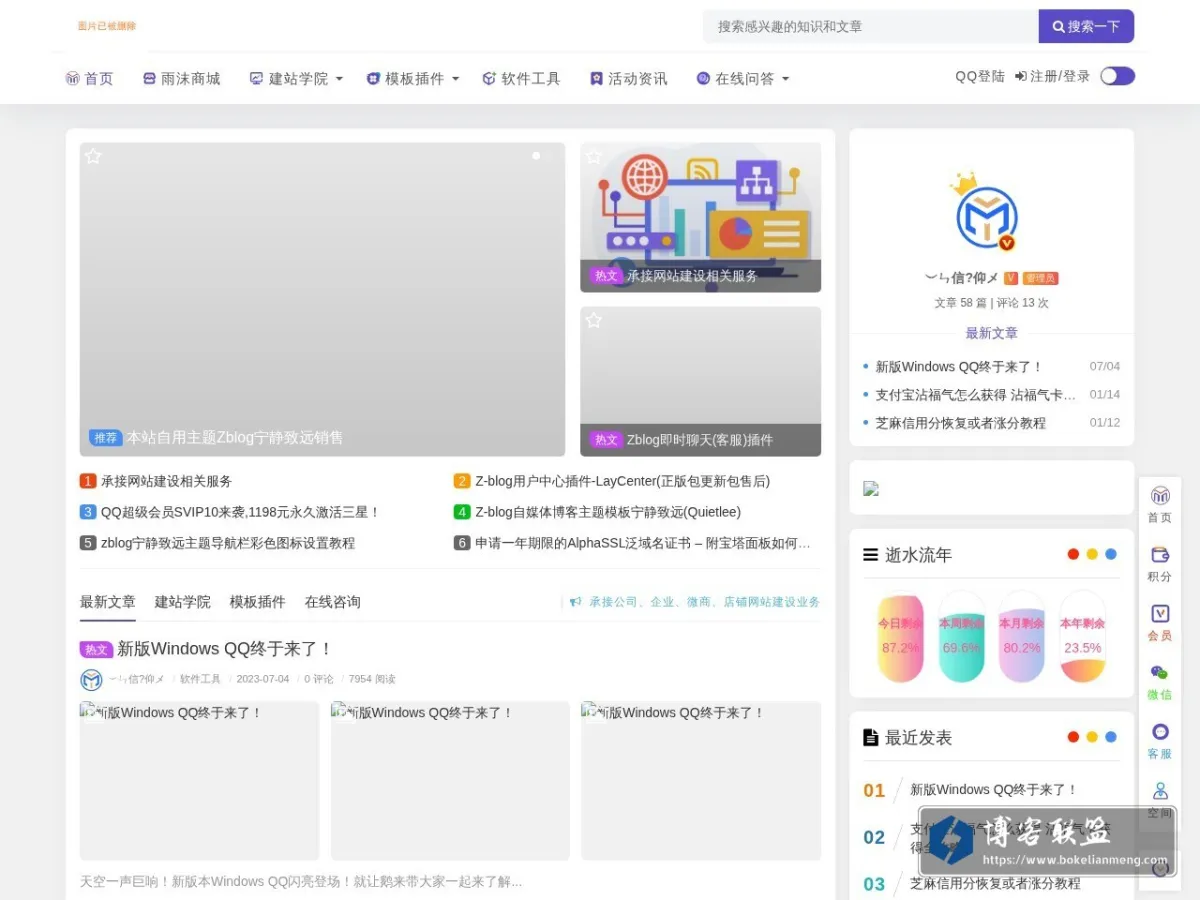
Task: Open link 5 zblog宁静致远主题导航栏彩色图标设置教程
Action: tap(228, 543)
